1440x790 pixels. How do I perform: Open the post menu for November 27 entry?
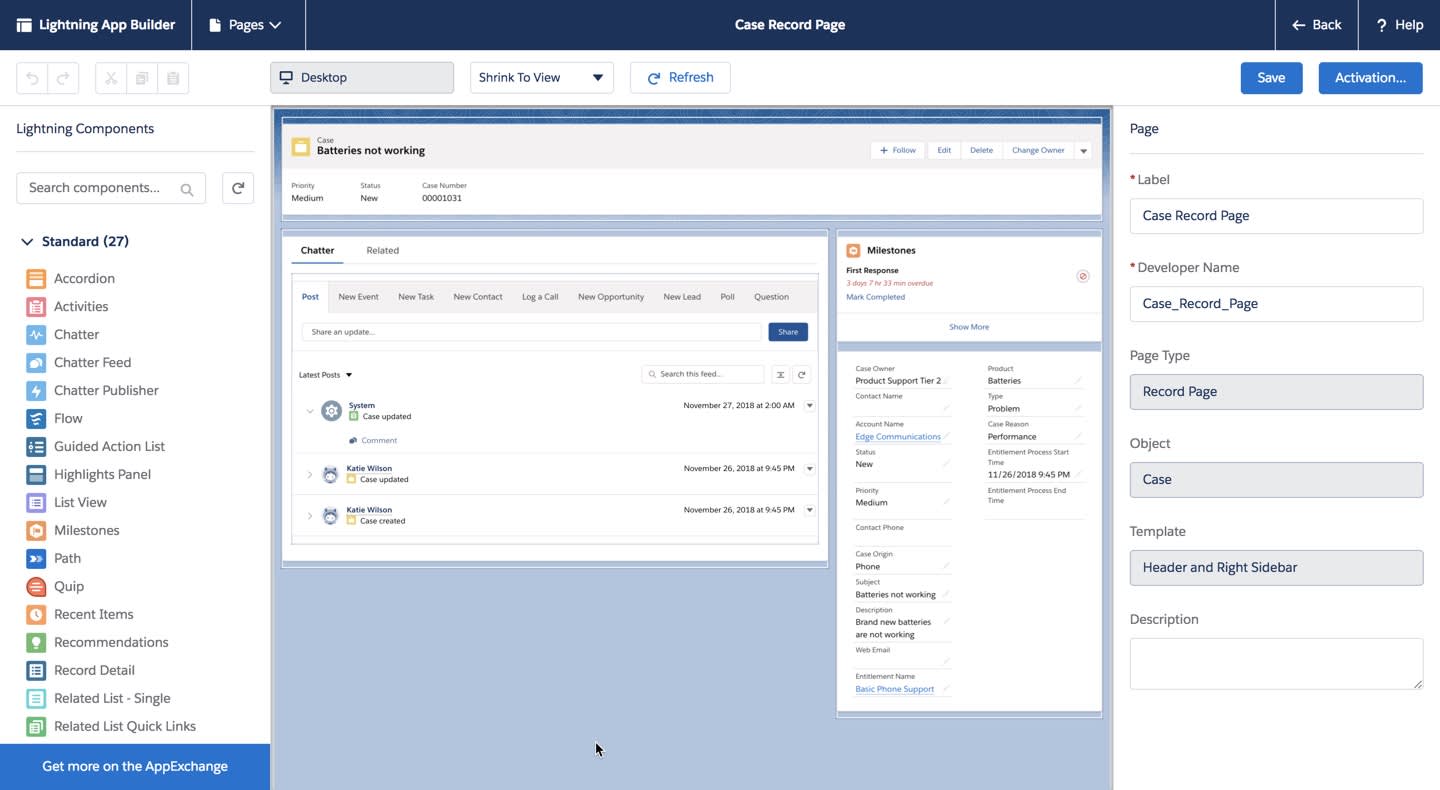[809, 406]
